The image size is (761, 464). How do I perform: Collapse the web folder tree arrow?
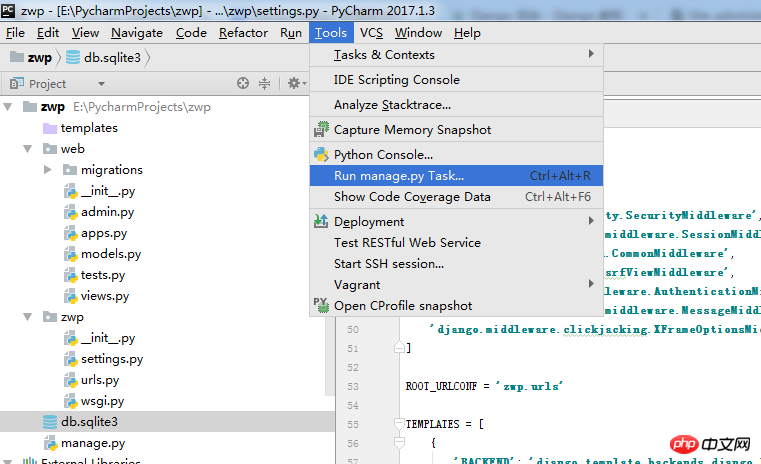pyautogui.click(x=28, y=149)
